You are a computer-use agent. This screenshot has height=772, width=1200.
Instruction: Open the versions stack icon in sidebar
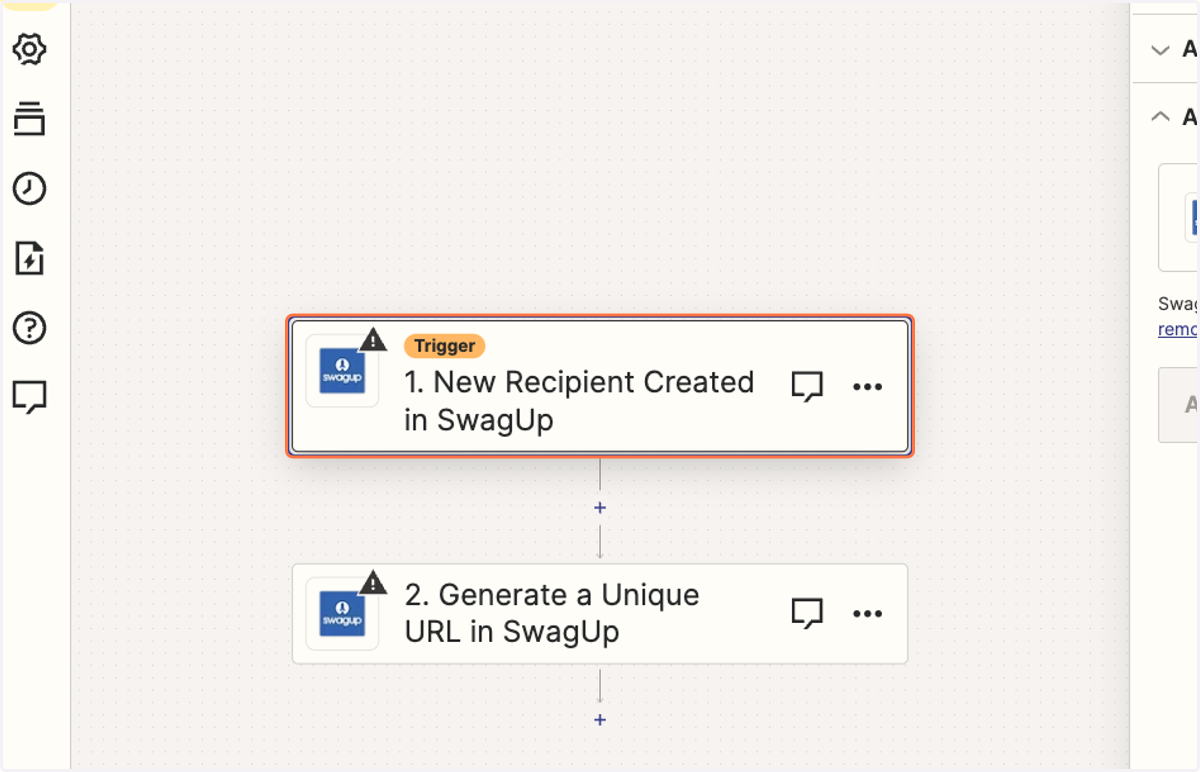[30, 119]
